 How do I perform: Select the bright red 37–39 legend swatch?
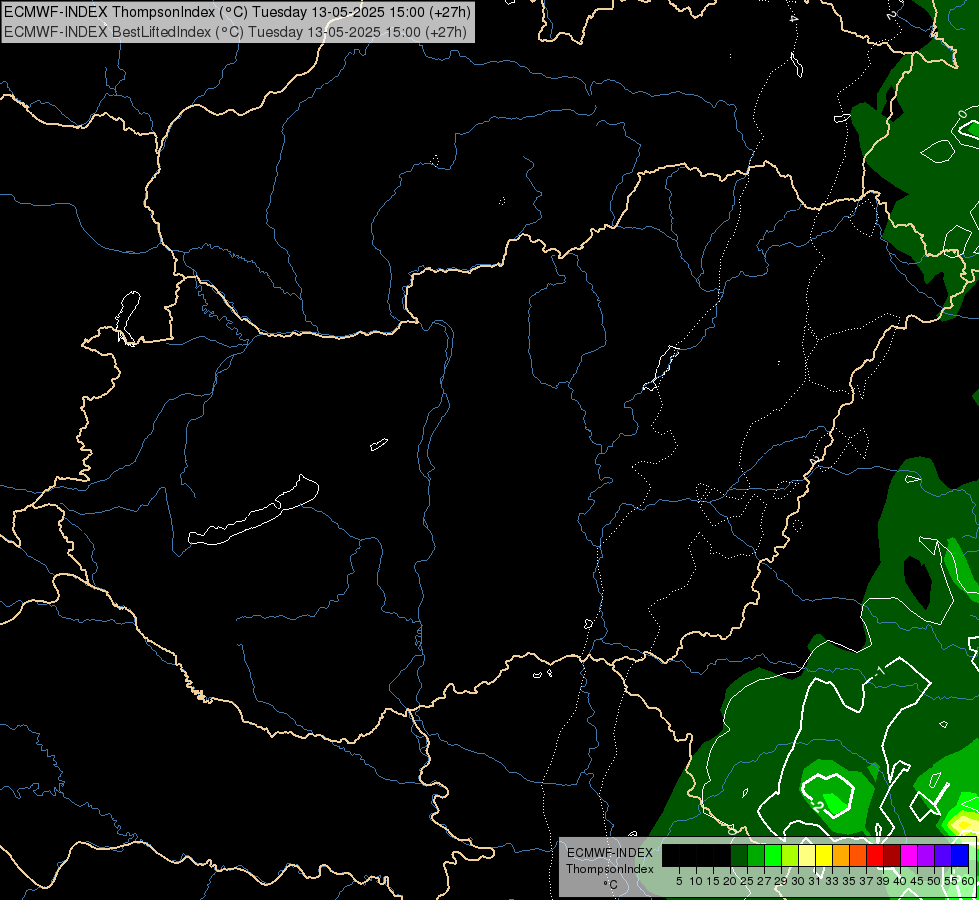pos(875,855)
